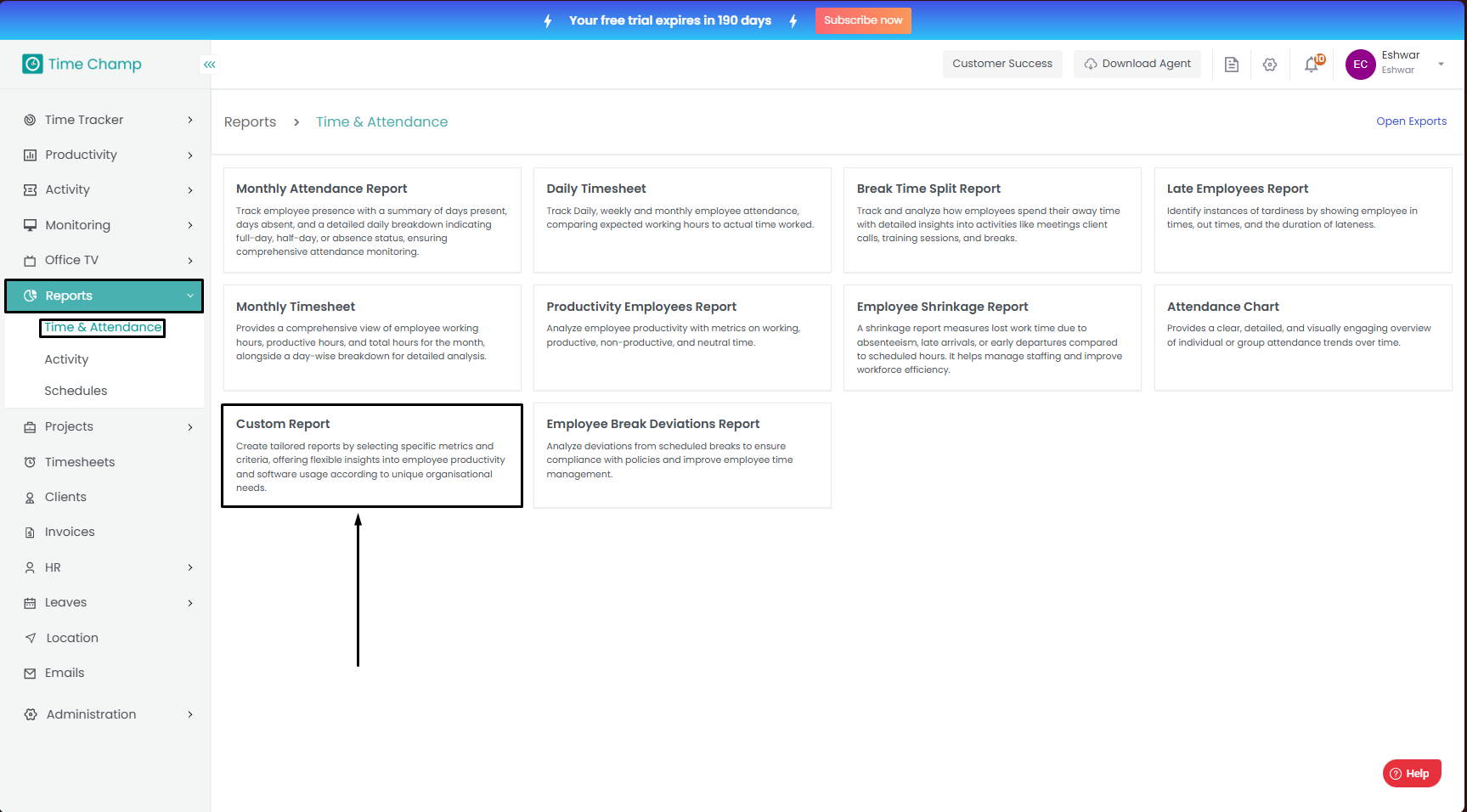Expand the Productivity menu chevron

[x=190, y=155]
